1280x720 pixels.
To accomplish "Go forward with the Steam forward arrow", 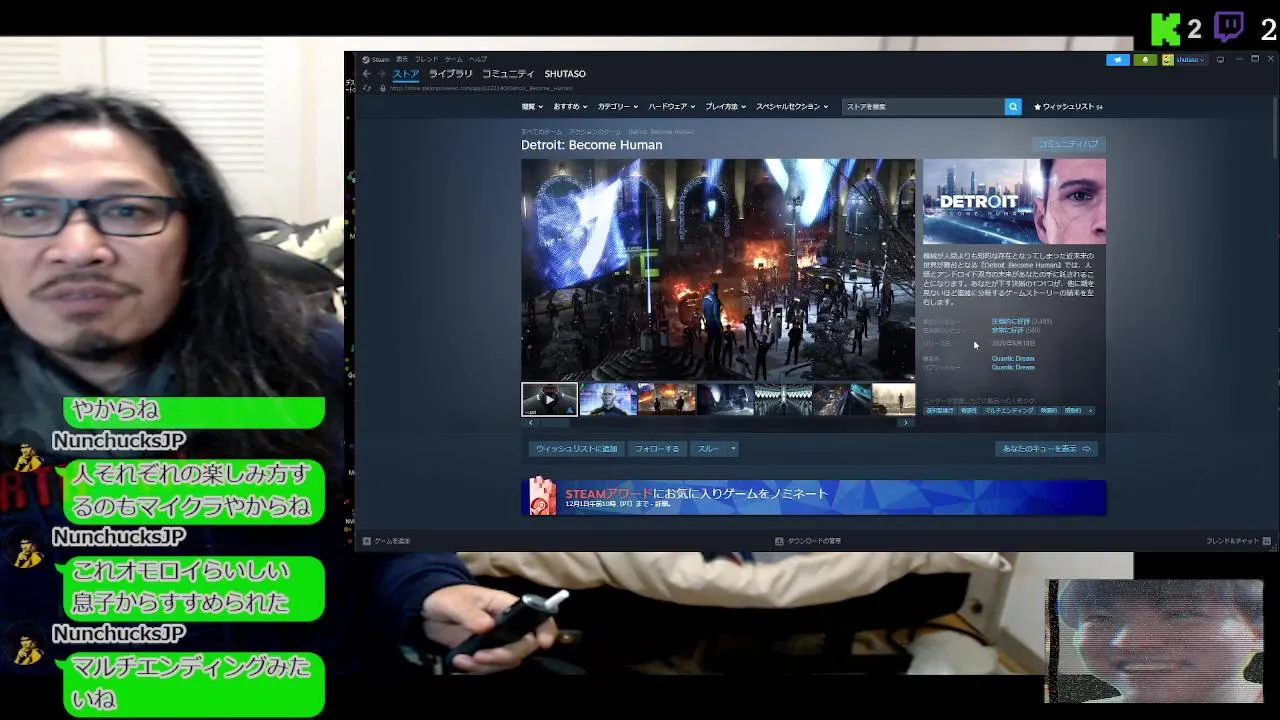I will (380, 74).
